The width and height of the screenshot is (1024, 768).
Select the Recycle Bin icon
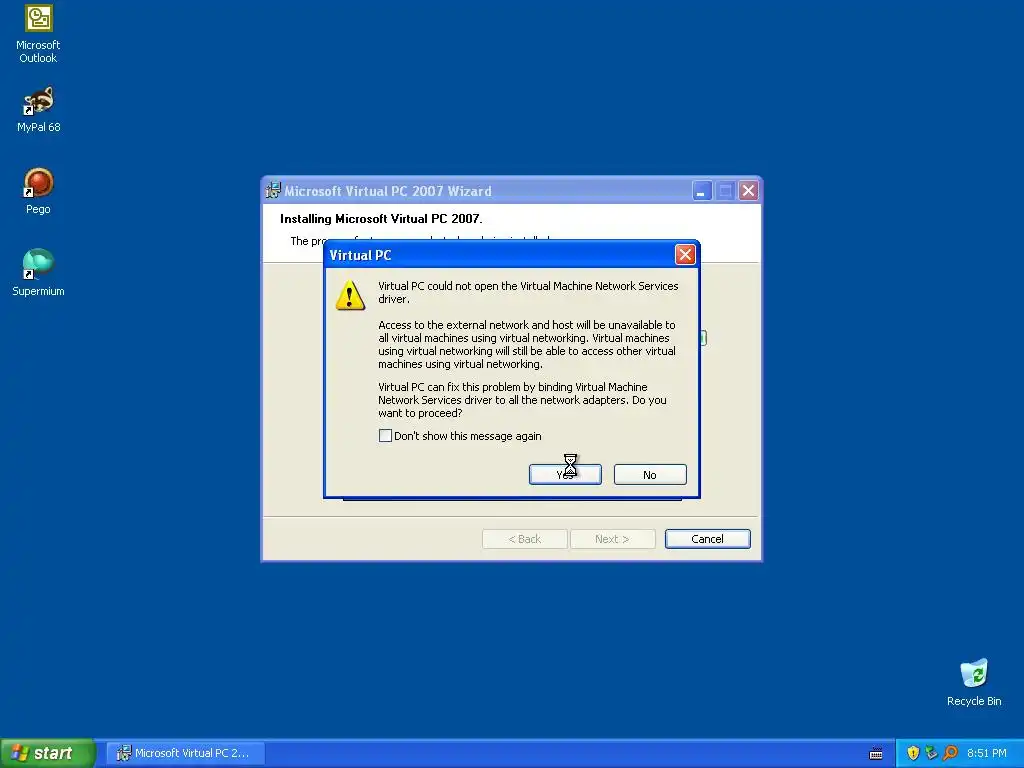click(974, 682)
